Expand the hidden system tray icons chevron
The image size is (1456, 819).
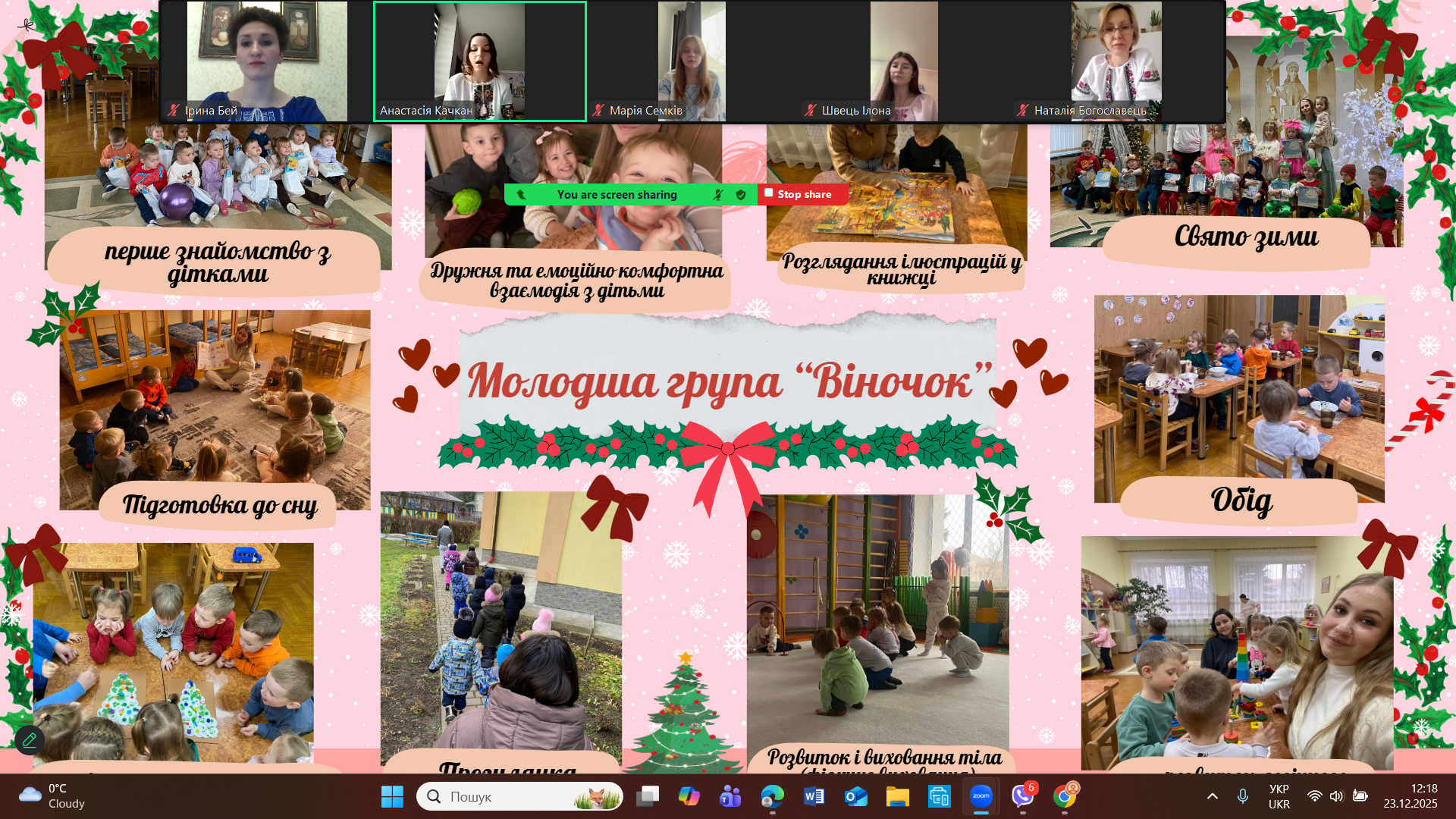[1212, 796]
